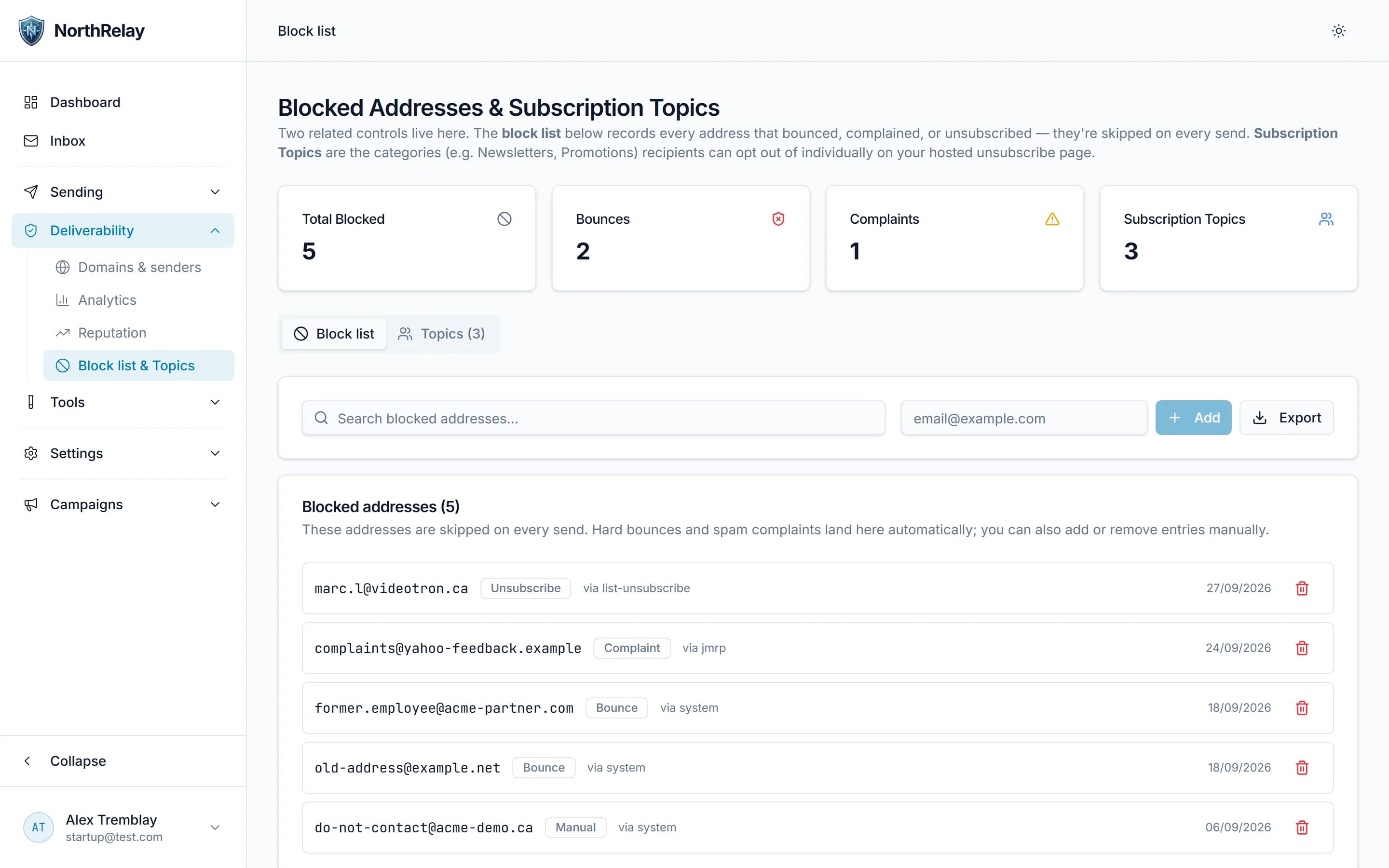Delete former.employee@acme-partner.com entry trash icon
The width and height of the screenshot is (1389, 868).
(x=1302, y=708)
